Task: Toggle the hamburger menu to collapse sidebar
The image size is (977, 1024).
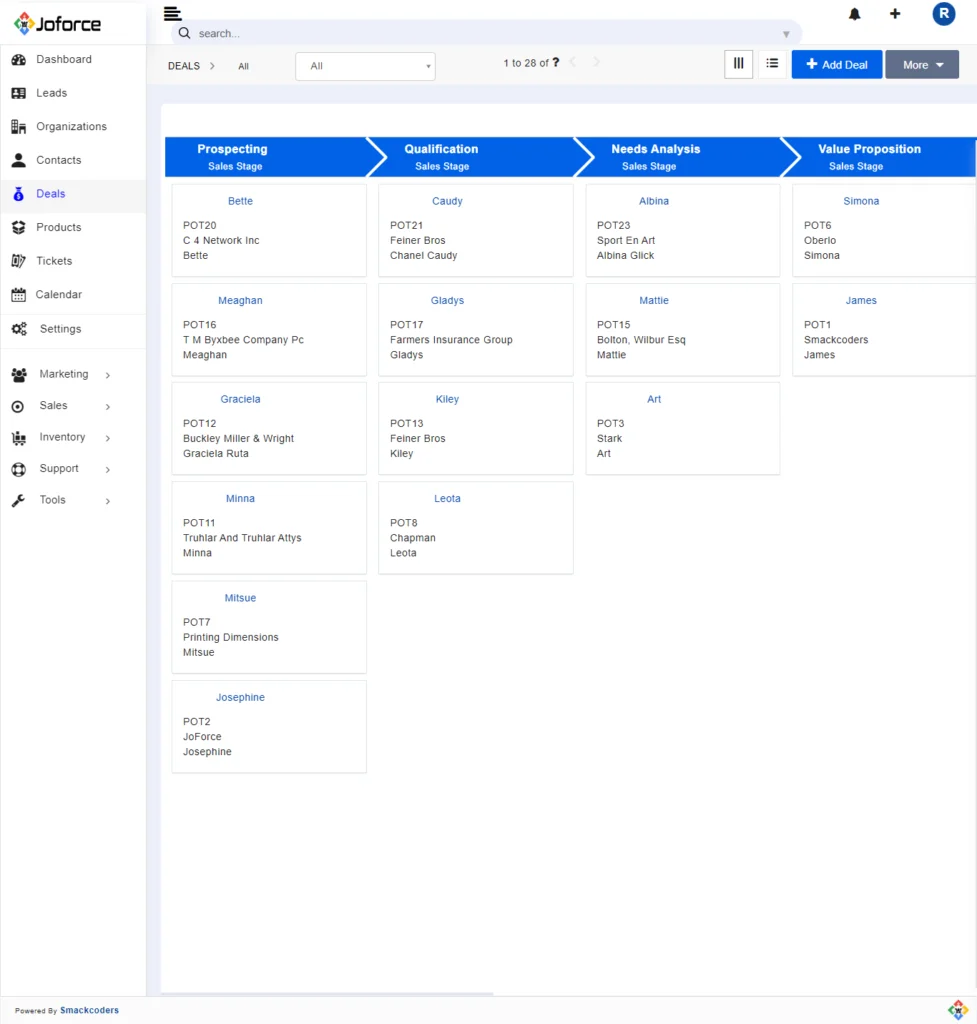Action: click(172, 13)
